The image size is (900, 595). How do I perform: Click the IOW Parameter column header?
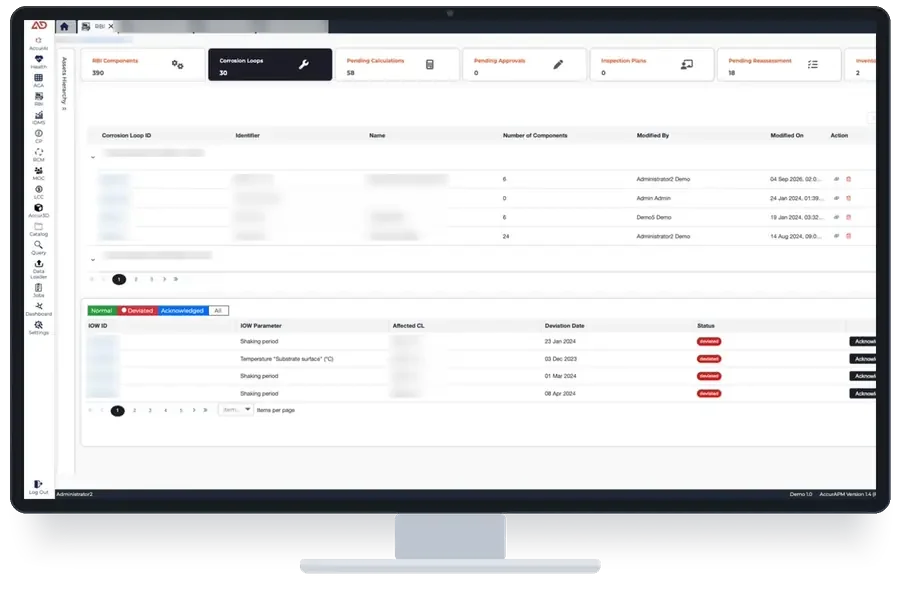click(261, 325)
